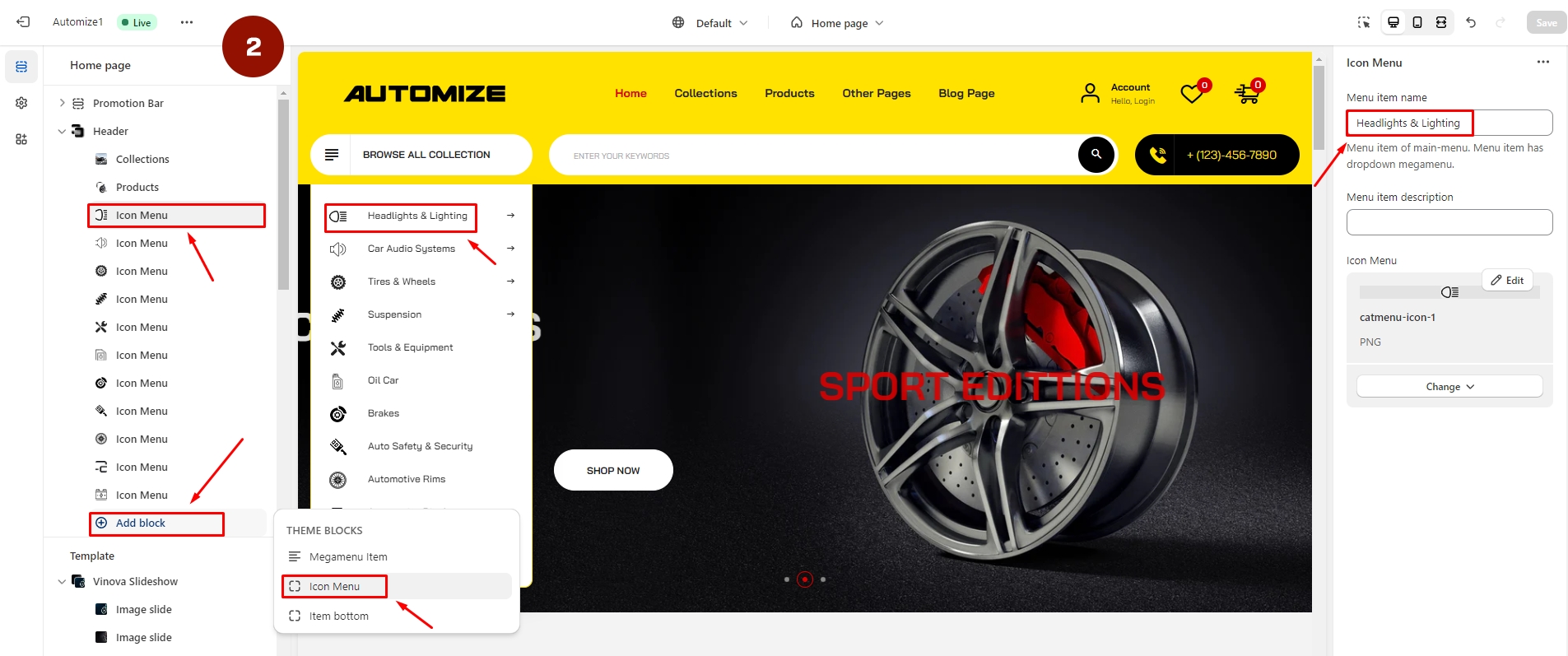Select the inspector selection tool icon

coord(1364,22)
